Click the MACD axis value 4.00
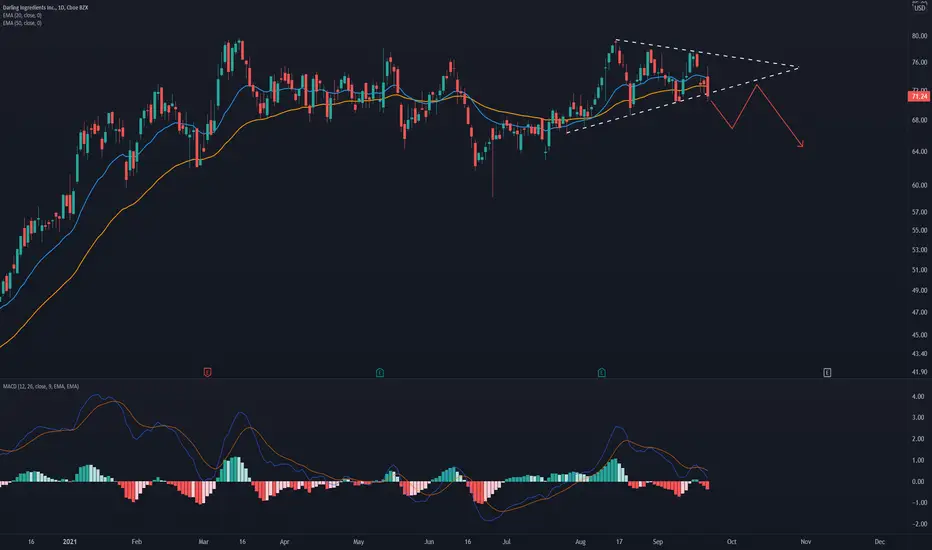This screenshot has height=550, width=932. click(x=918, y=396)
